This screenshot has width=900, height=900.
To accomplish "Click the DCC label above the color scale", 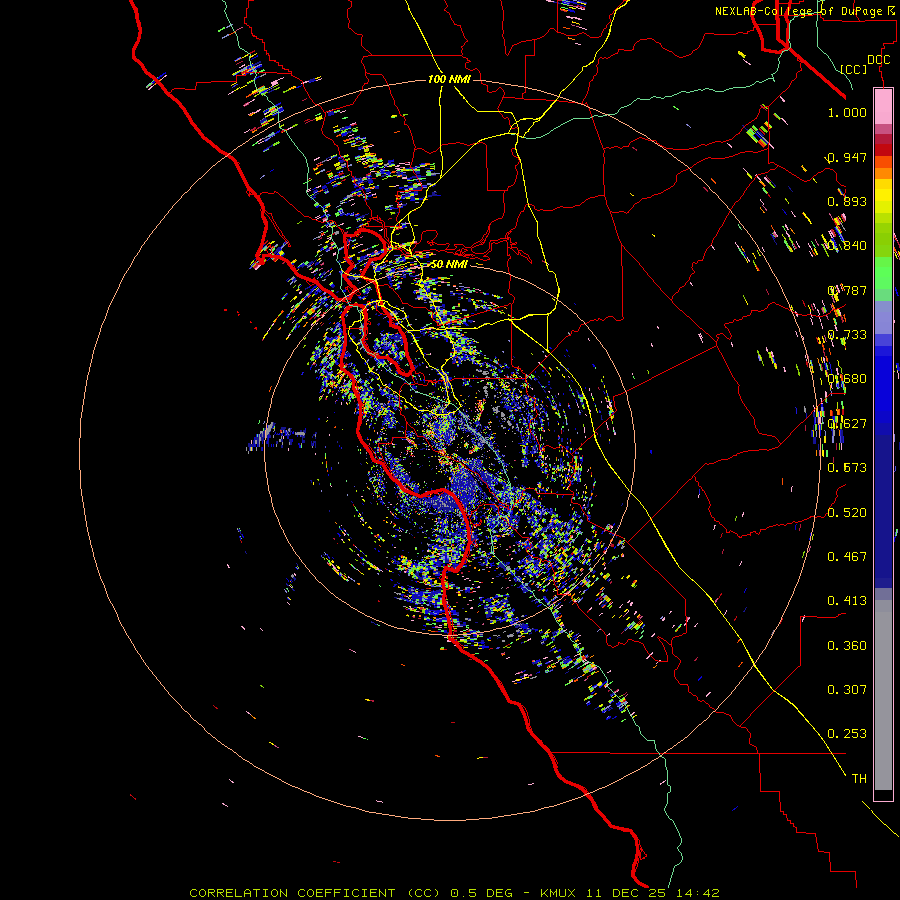I will pyautogui.click(x=878, y=60).
